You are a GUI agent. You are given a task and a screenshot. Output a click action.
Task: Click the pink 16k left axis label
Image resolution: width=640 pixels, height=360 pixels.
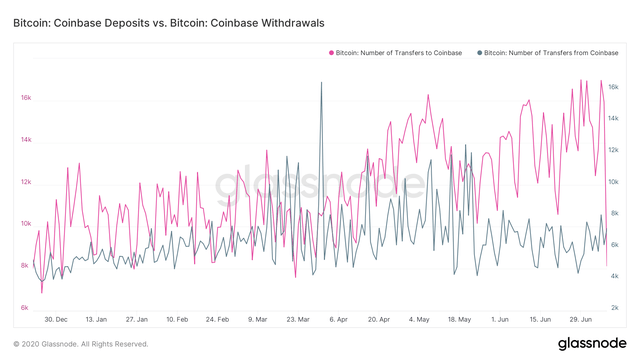click(26, 98)
